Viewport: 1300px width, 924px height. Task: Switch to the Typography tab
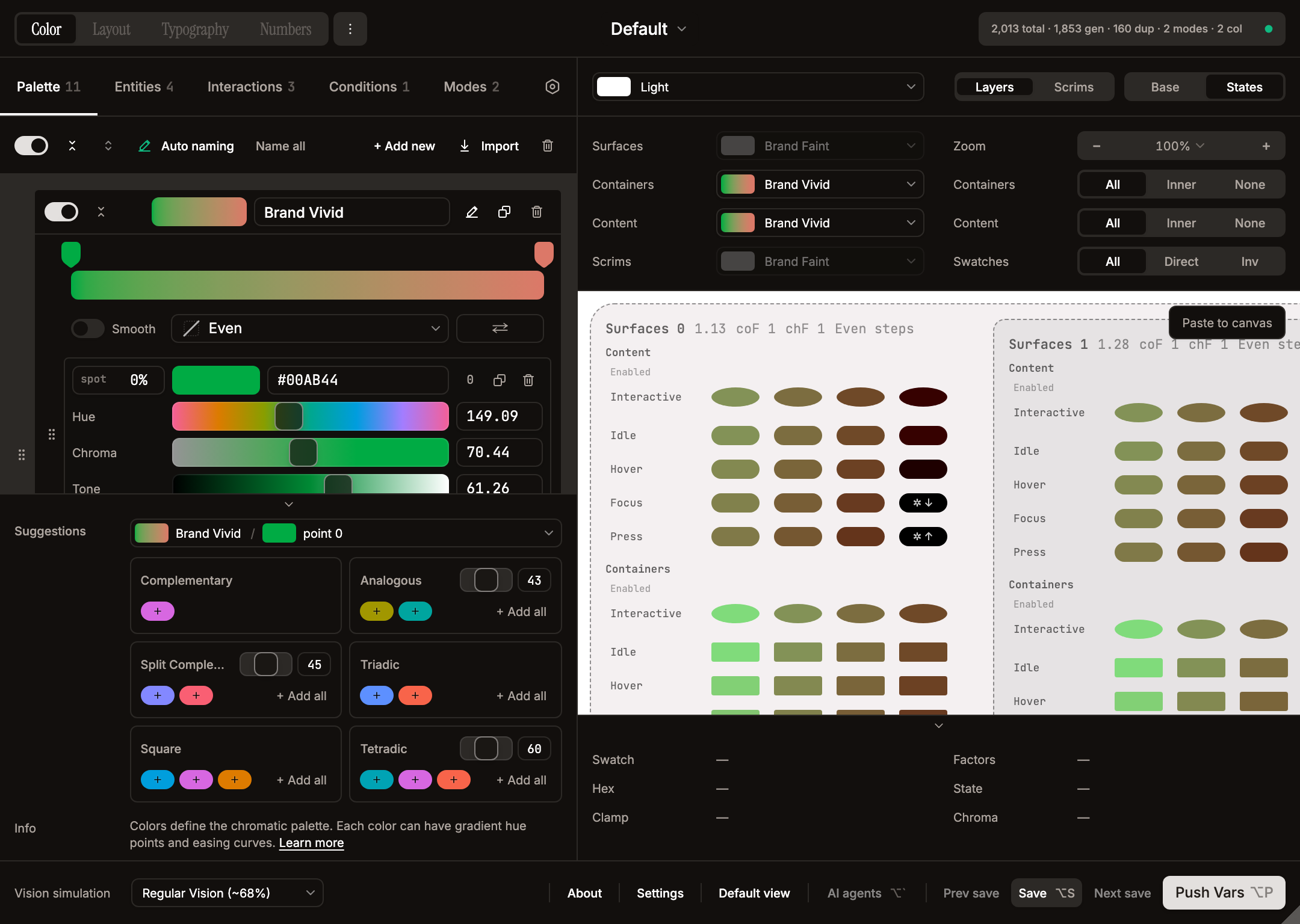pyautogui.click(x=194, y=28)
